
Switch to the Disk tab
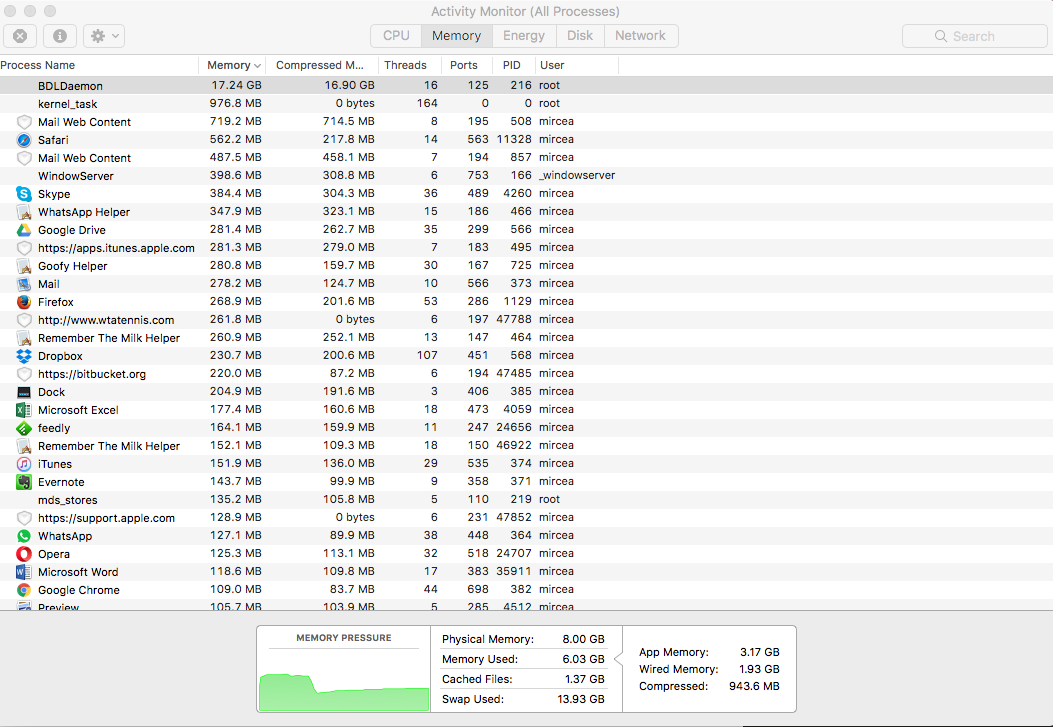coord(580,36)
